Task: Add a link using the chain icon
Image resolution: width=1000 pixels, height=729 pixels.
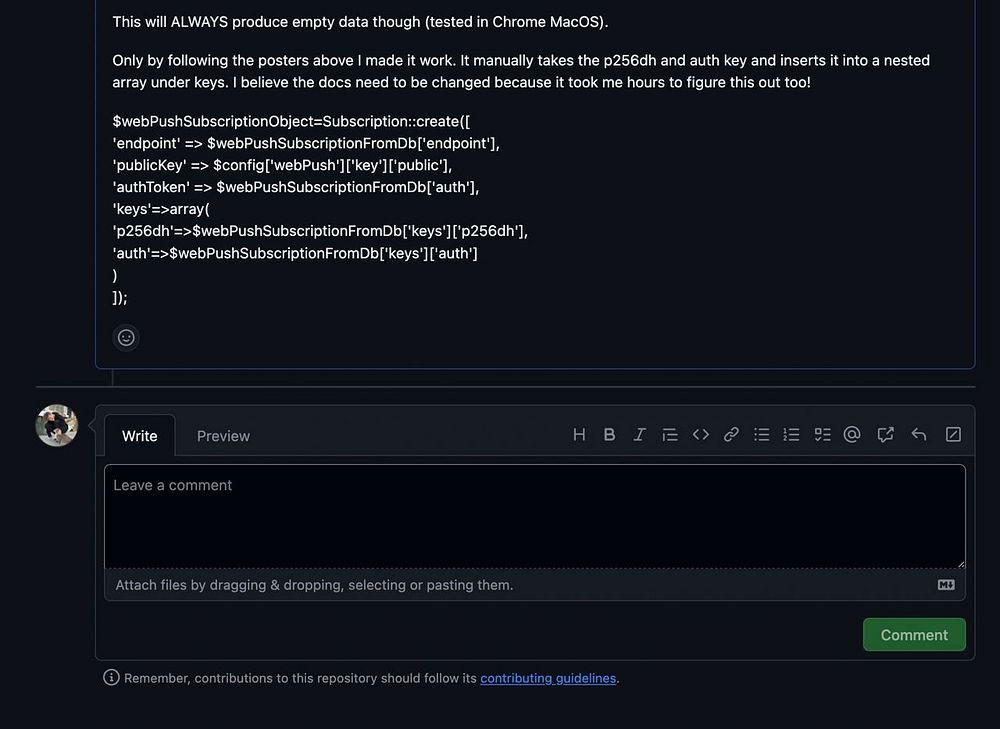Action: (x=731, y=435)
